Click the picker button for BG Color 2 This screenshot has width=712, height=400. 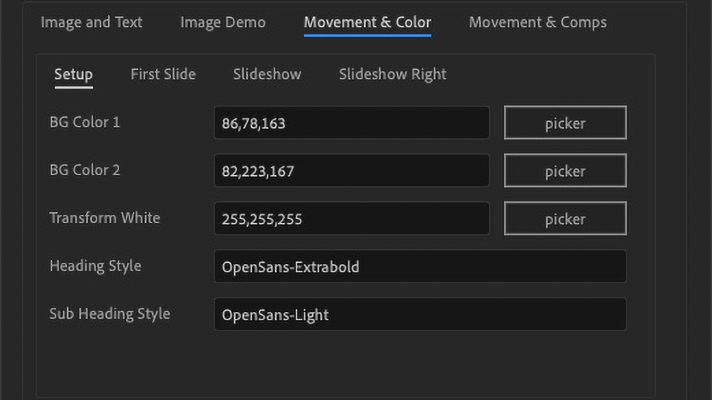(x=565, y=171)
